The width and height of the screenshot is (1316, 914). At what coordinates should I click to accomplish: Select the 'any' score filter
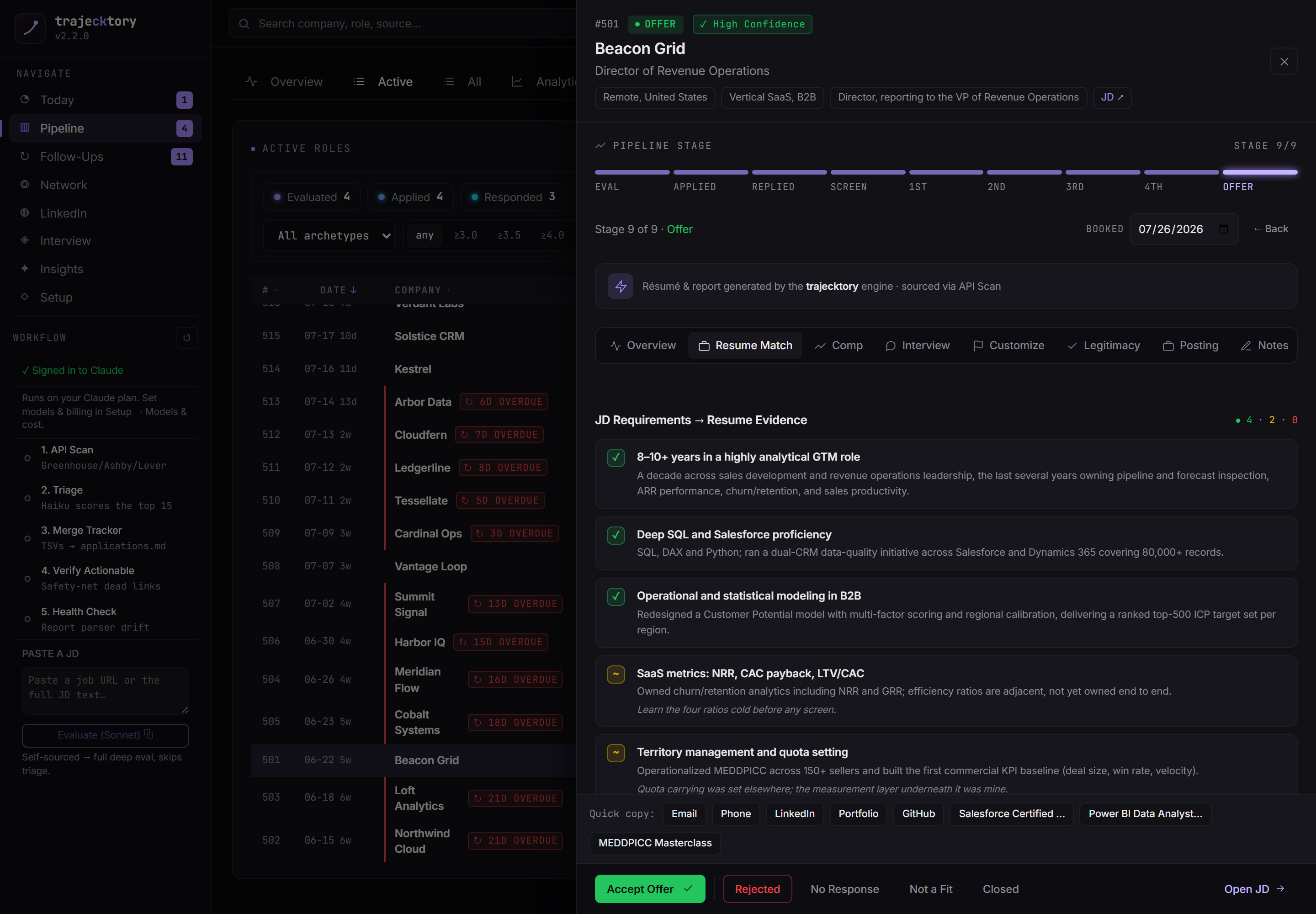tap(425, 235)
